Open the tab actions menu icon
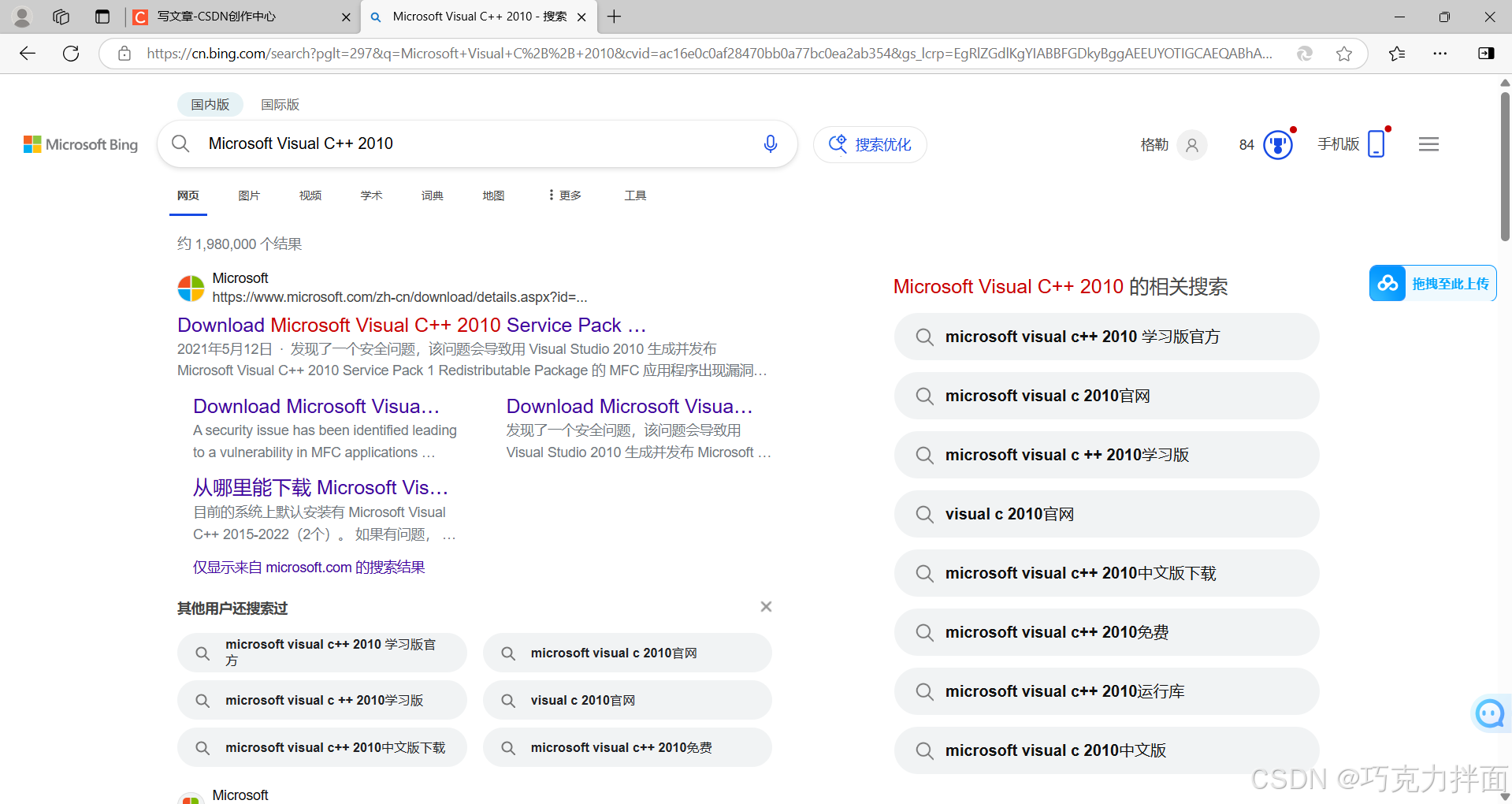The width and height of the screenshot is (1512, 804). [x=102, y=17]
